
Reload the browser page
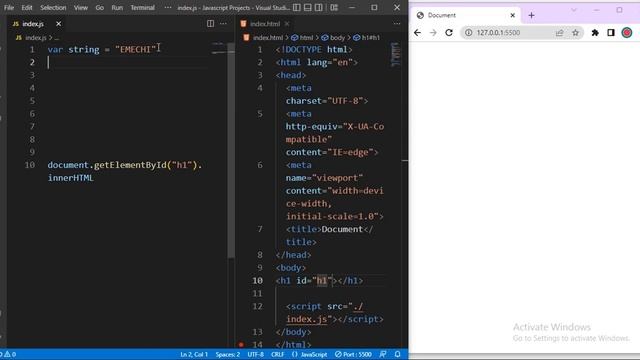(x=449, y=33)
